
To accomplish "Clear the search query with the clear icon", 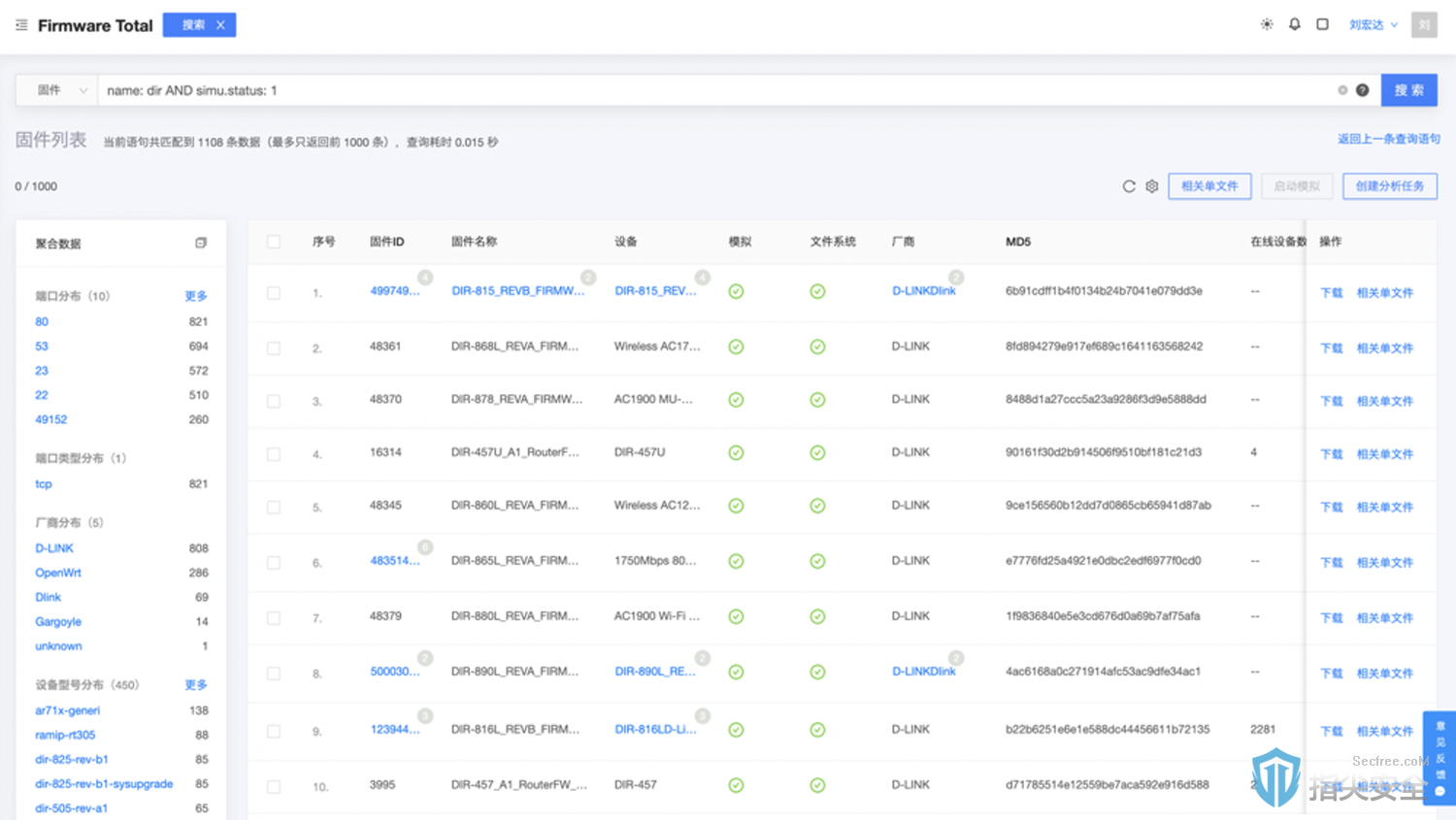I will (x=1342, y=90).
